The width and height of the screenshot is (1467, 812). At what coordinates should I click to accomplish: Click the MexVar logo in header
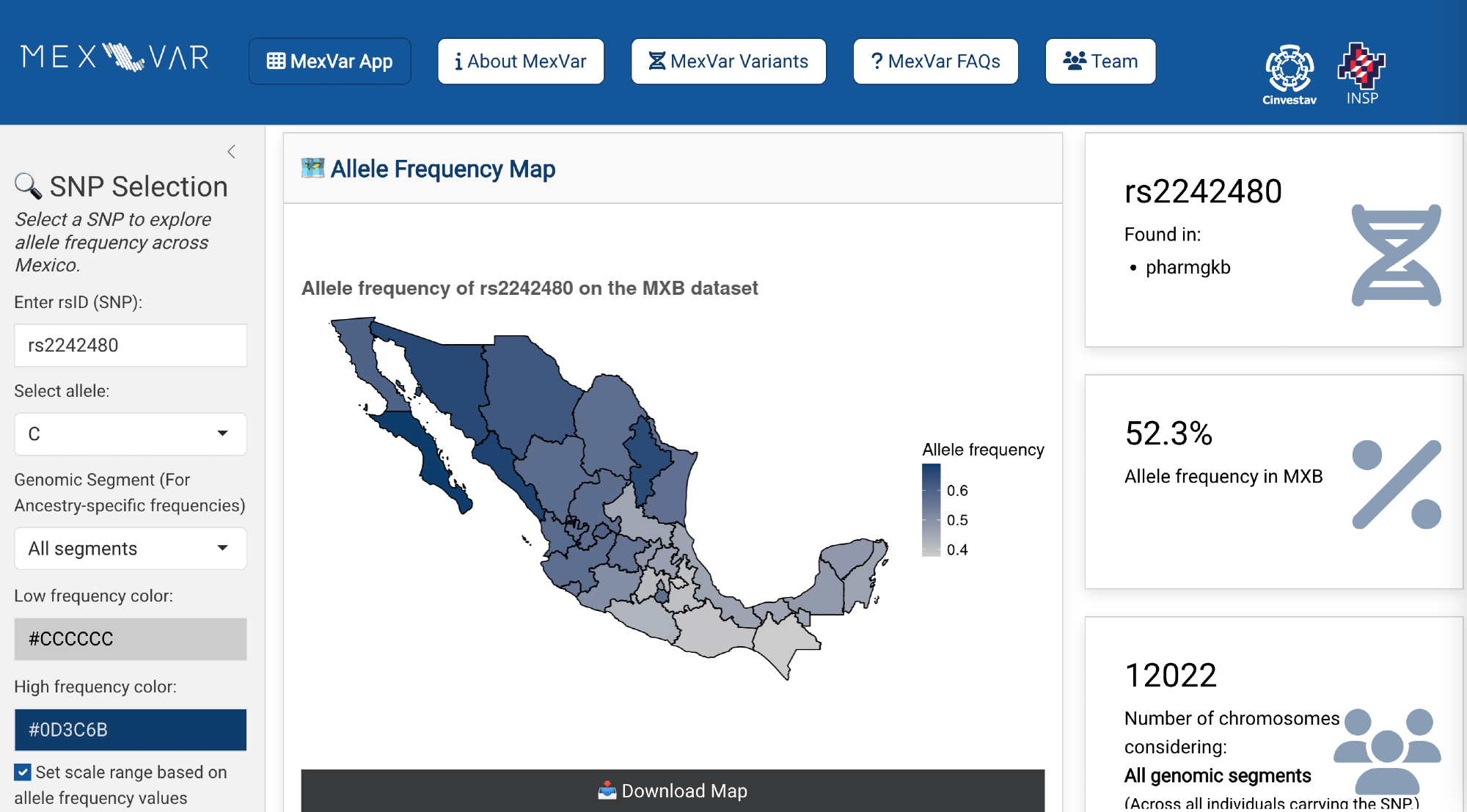coord(115,57)
